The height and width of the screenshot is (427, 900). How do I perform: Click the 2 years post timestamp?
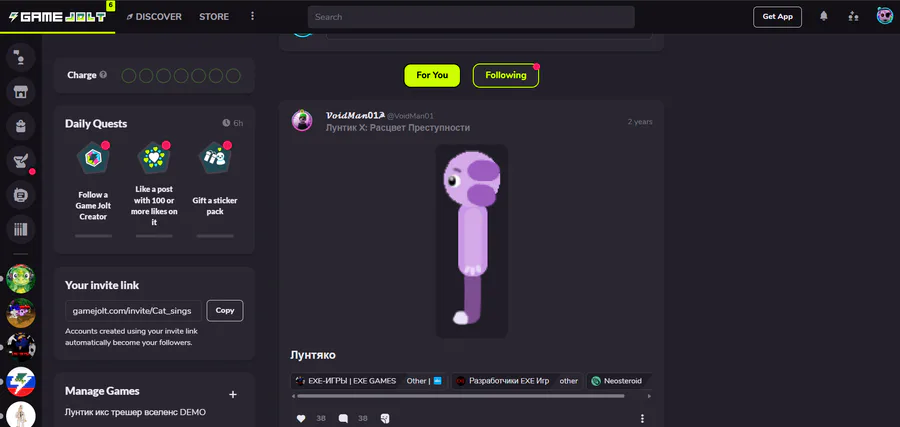tap(639, 122)
